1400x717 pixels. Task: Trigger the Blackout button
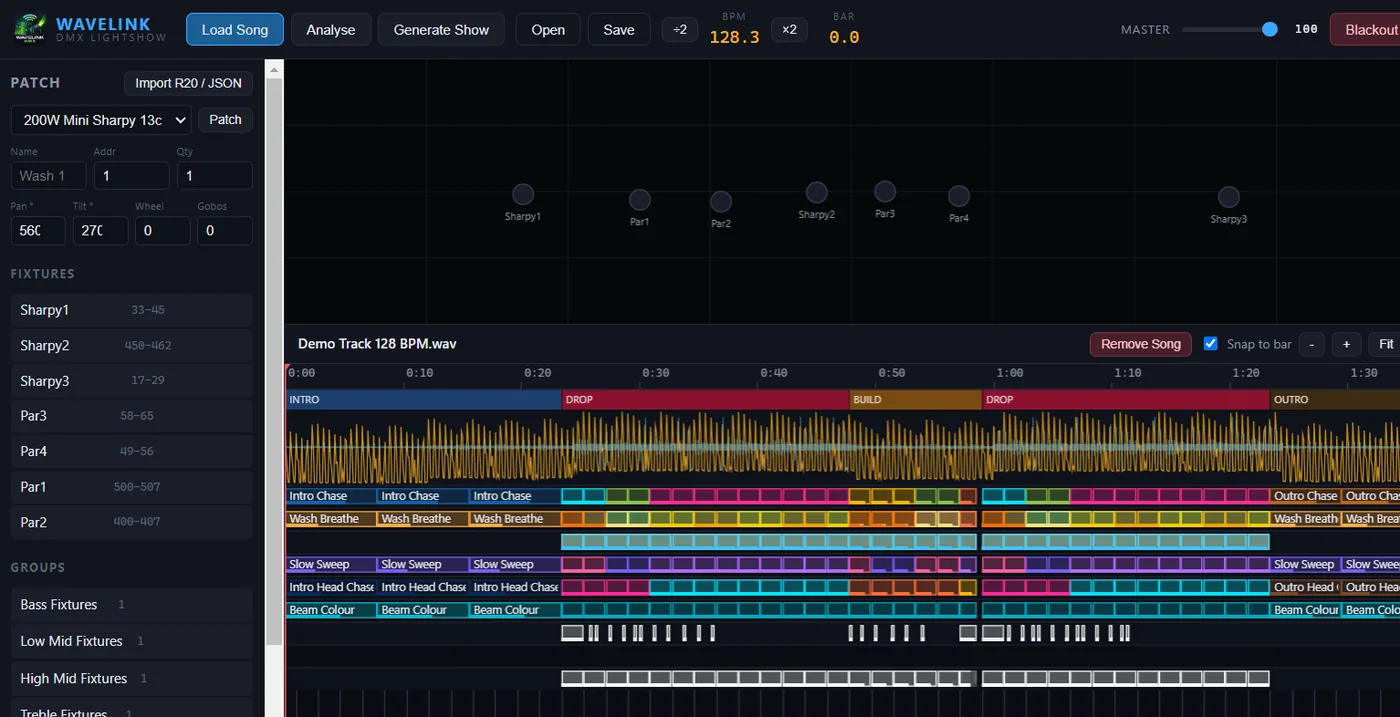(x=1368, y=29)
